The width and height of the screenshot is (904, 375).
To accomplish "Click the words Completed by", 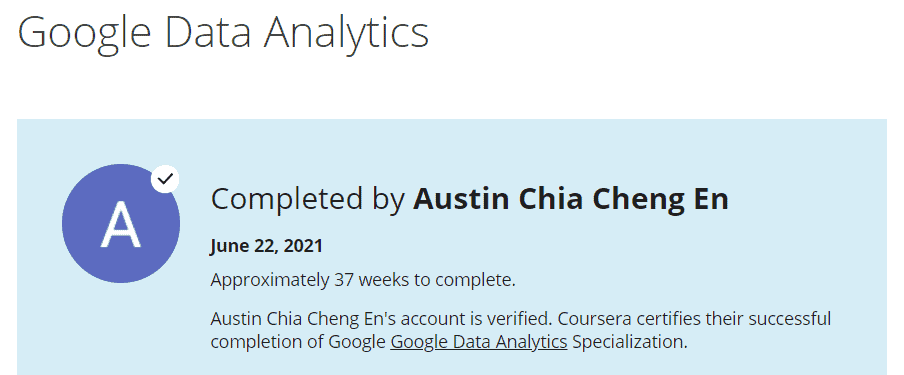I will (308, 200).
